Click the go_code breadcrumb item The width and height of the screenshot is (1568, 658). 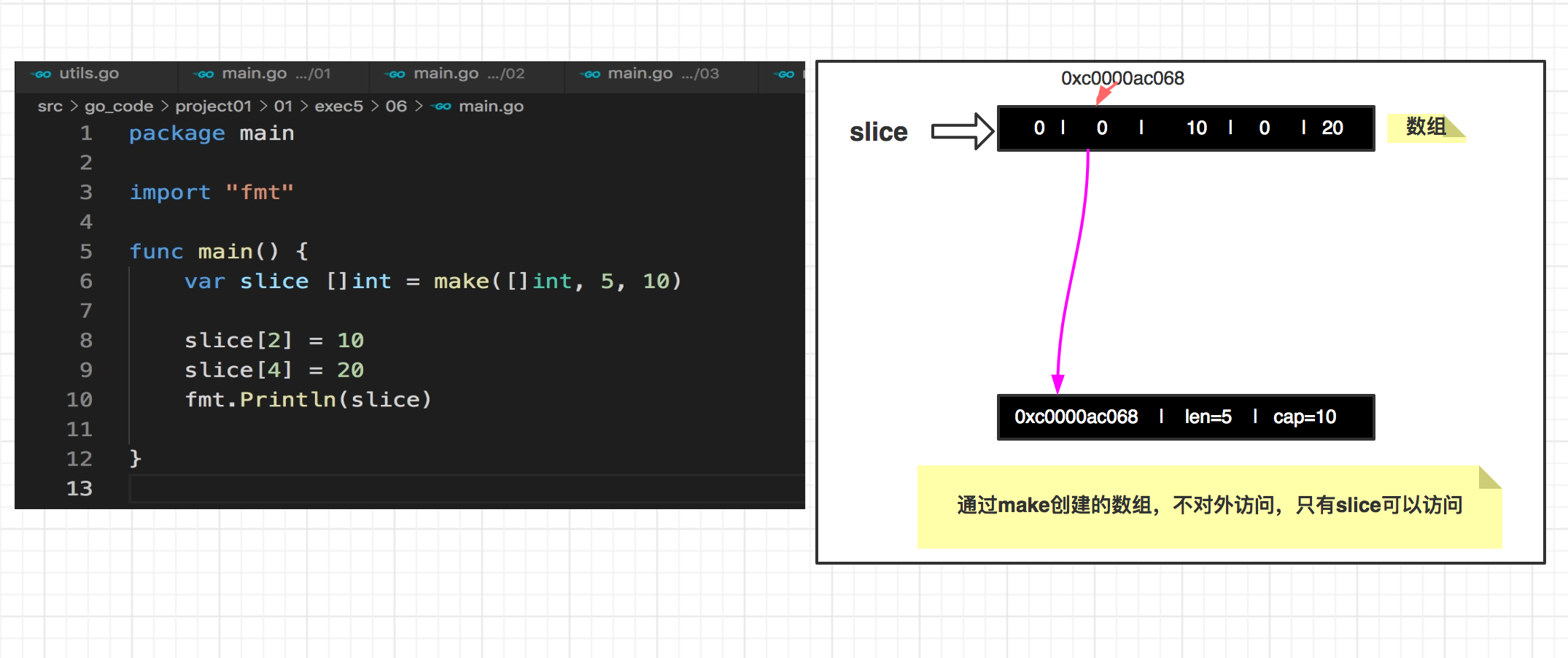coord(119,107)
